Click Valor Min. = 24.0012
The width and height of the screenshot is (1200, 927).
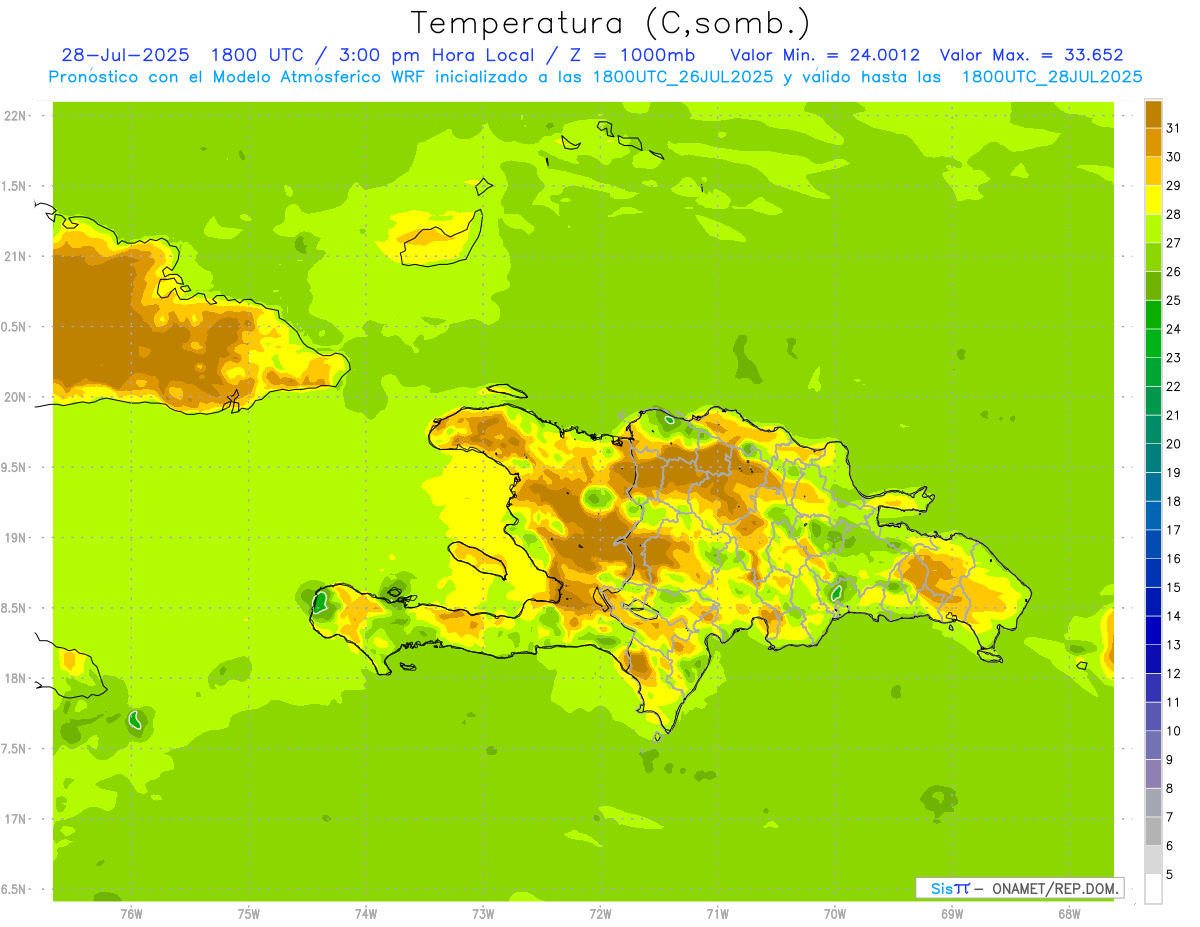pyautogui.click(x=825, y=55)
